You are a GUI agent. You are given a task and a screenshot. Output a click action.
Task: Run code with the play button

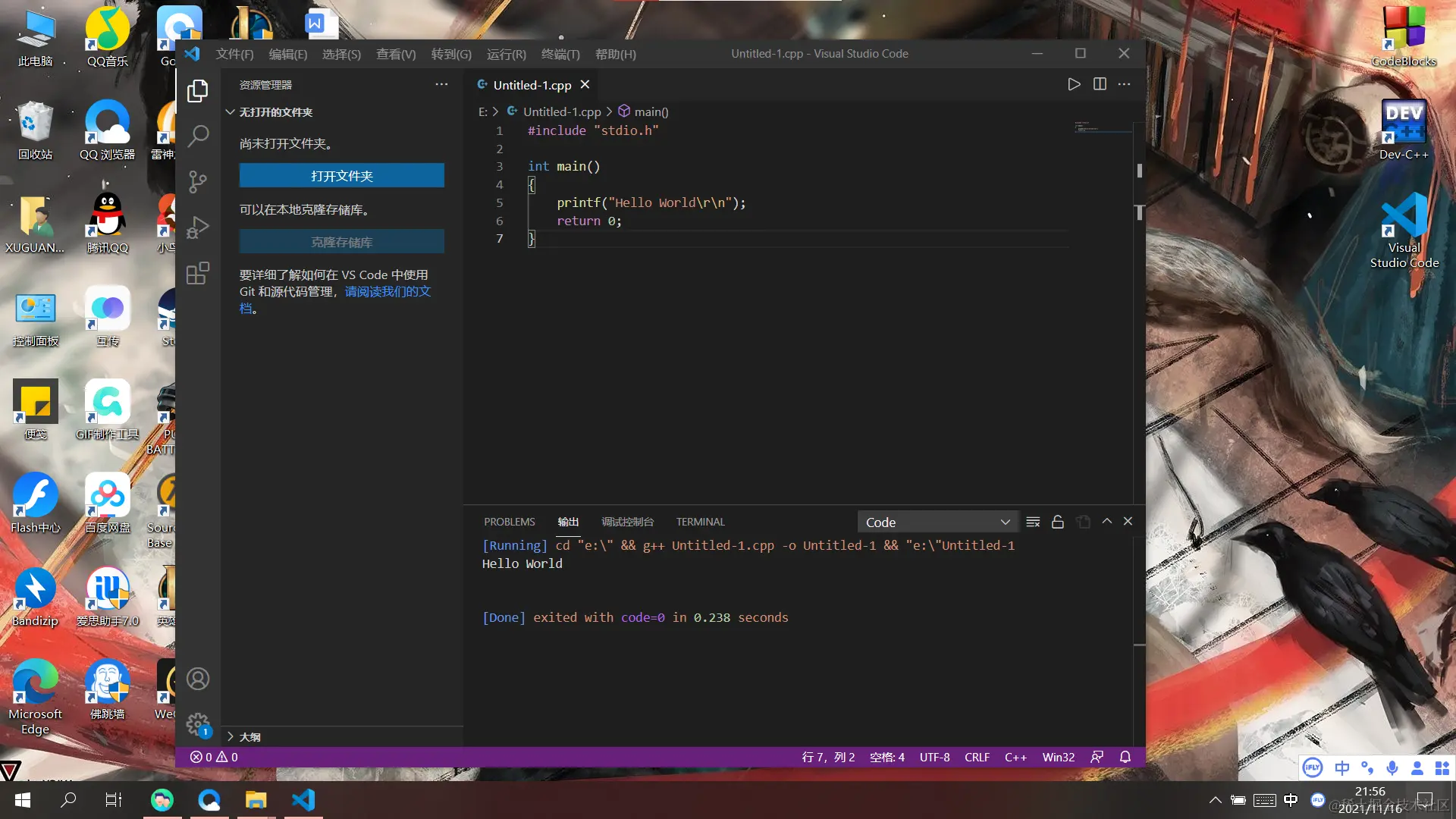[1074, 84]
